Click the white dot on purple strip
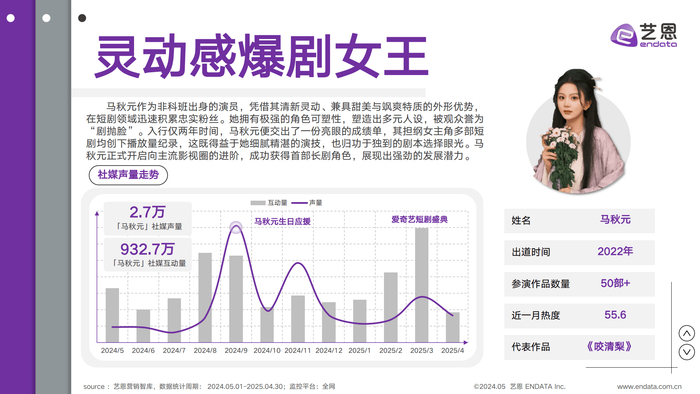Viewport: 700px width, 394px height. click(x=11, y=18)
